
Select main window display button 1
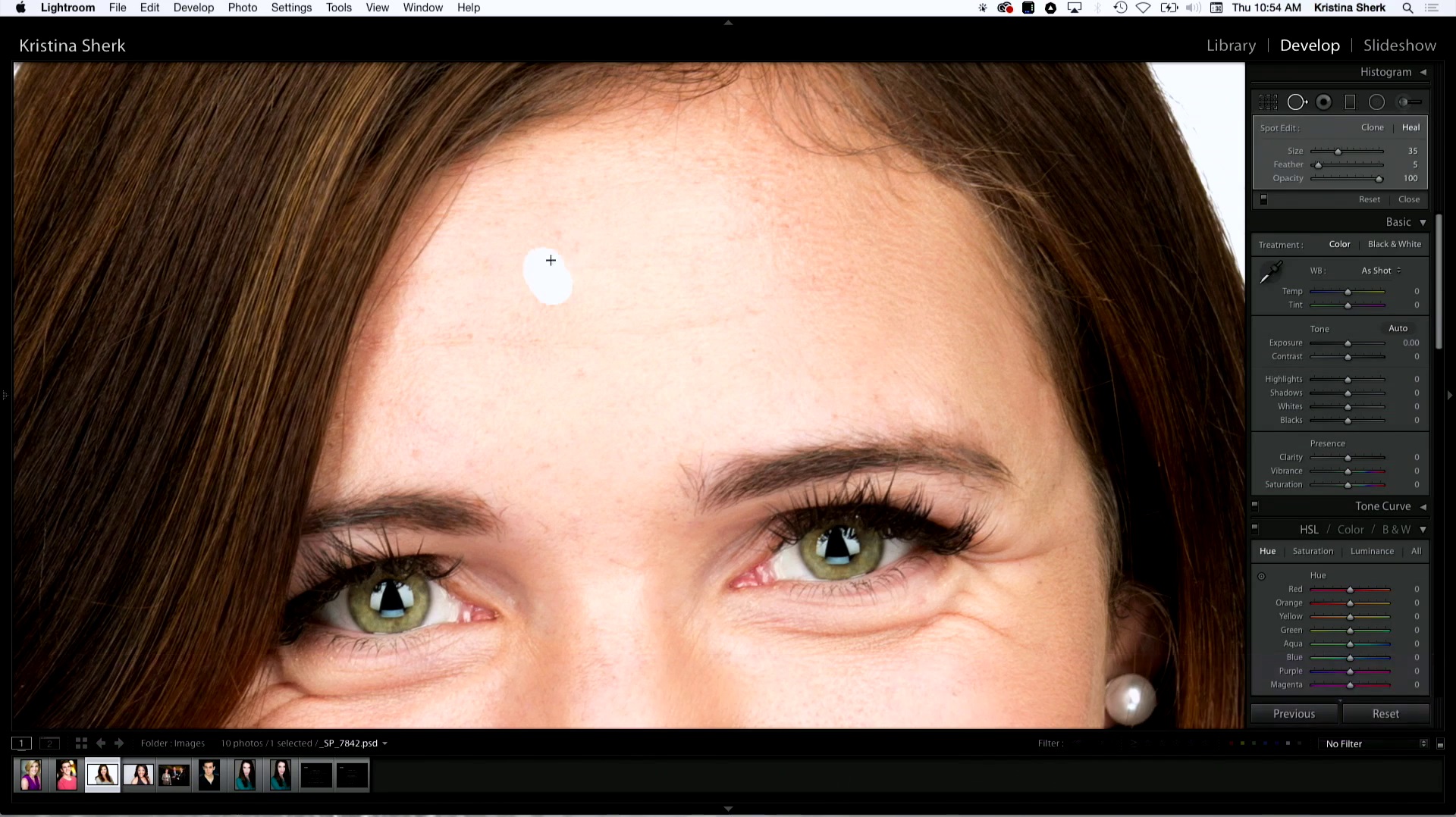pos(21,743)
